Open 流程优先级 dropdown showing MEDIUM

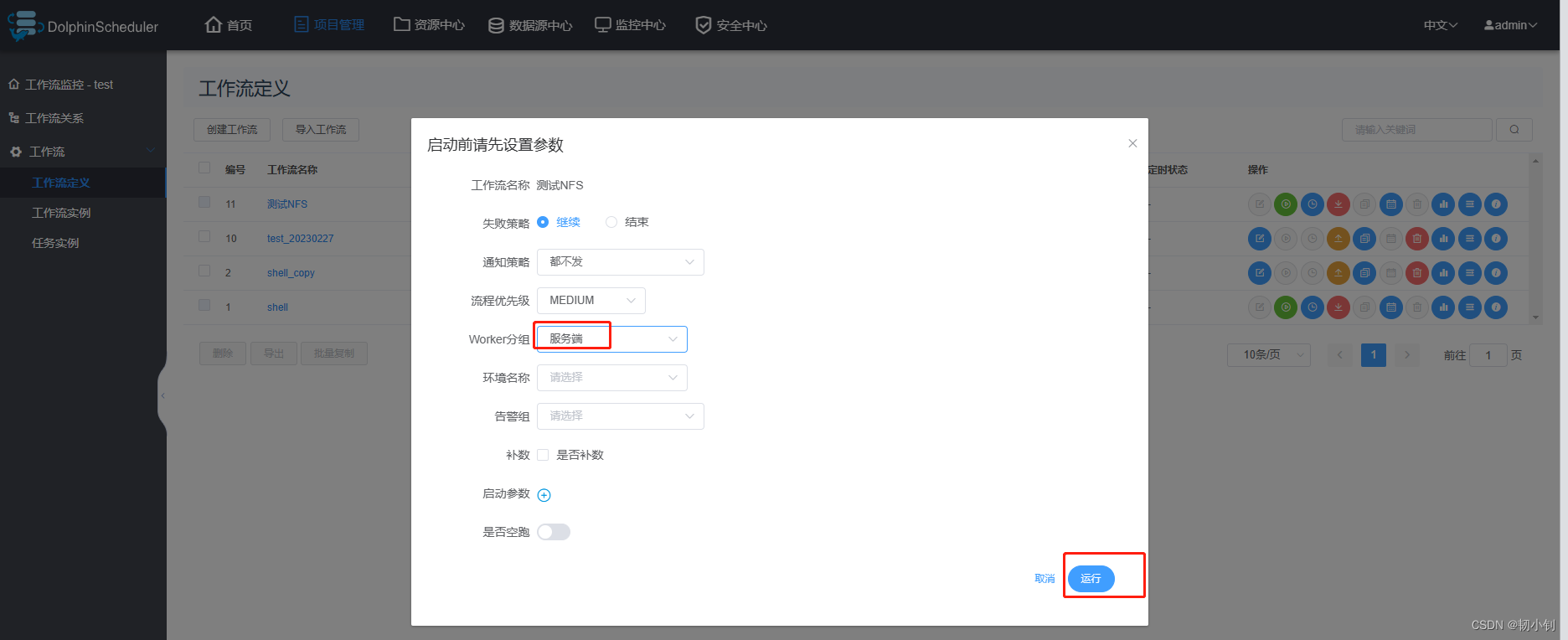[x=591, y=301]
